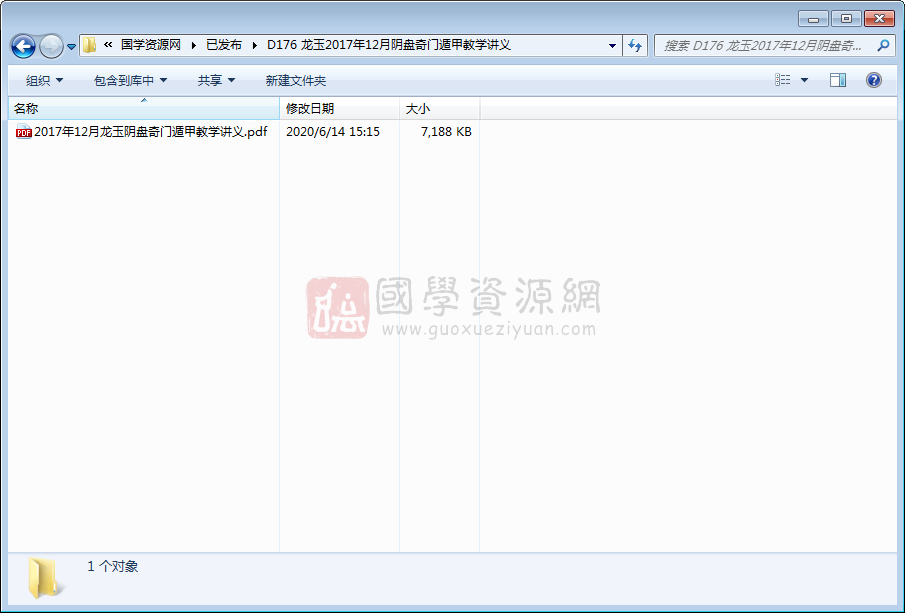The width and height of the screenshot is (905, 613).
Task: Open the 组织 menu
Action: [44, 80]
